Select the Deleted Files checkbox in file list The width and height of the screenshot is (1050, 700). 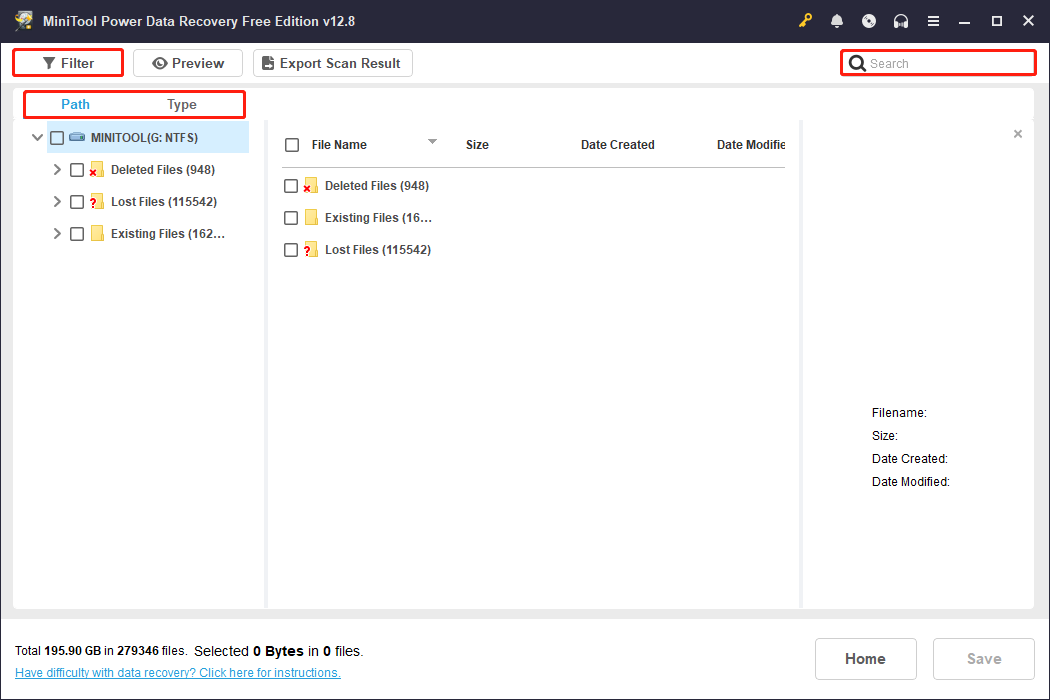[291, 185]
